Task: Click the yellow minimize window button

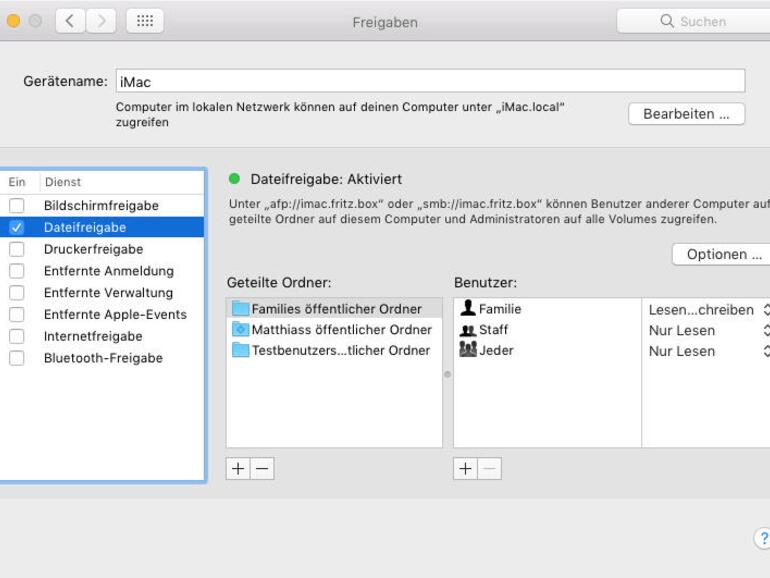Action: 13,21
